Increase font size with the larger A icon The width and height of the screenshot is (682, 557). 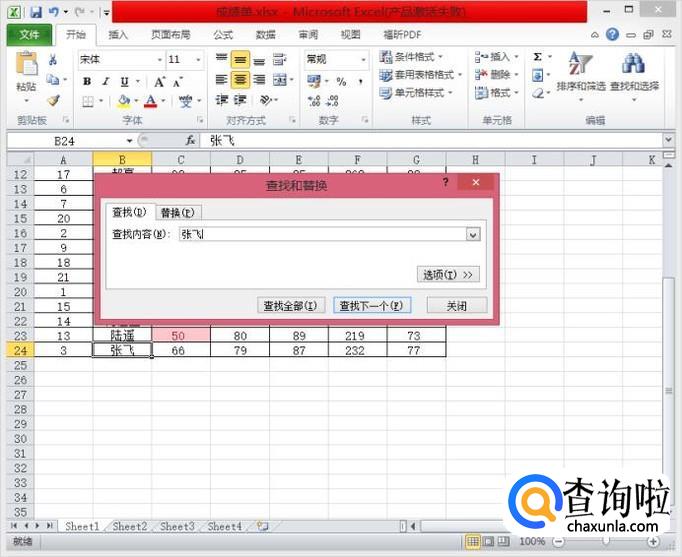click(x=159, y=81)
